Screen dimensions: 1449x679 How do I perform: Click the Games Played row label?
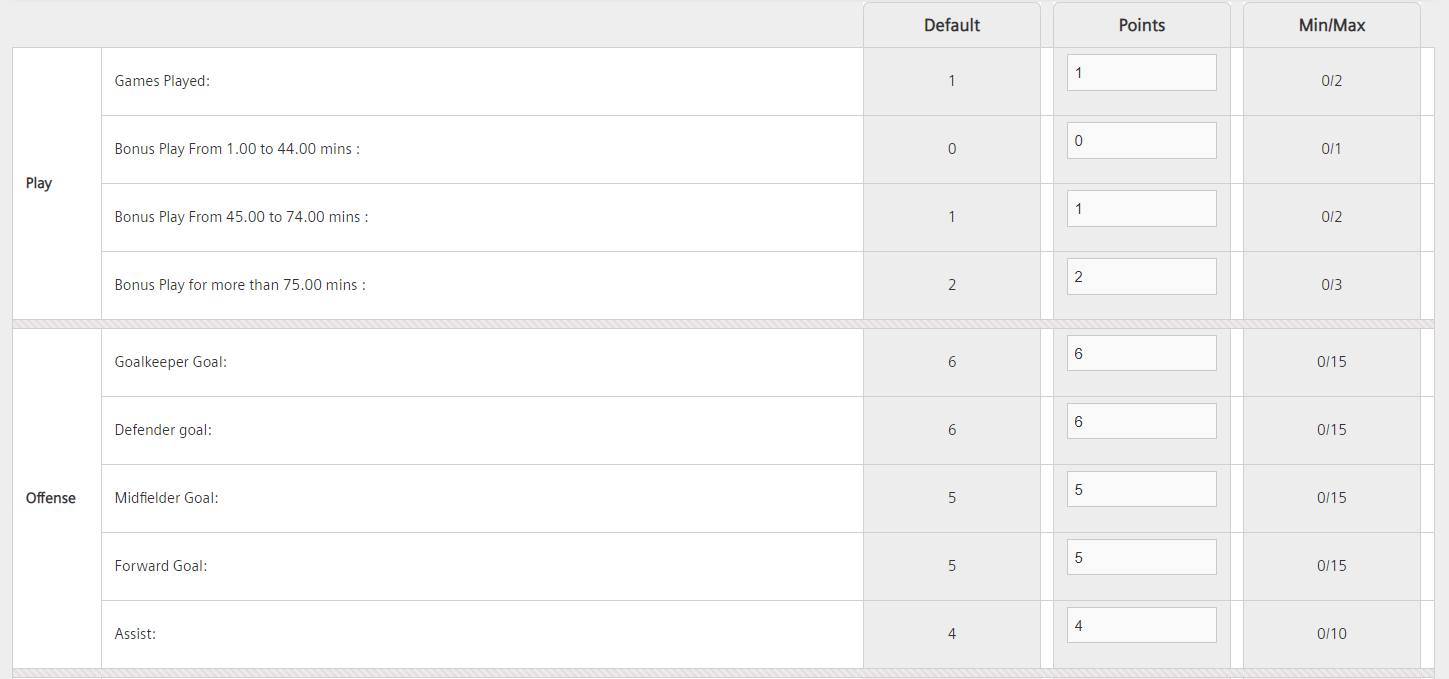pyautogui.click(x=162, y=81)
